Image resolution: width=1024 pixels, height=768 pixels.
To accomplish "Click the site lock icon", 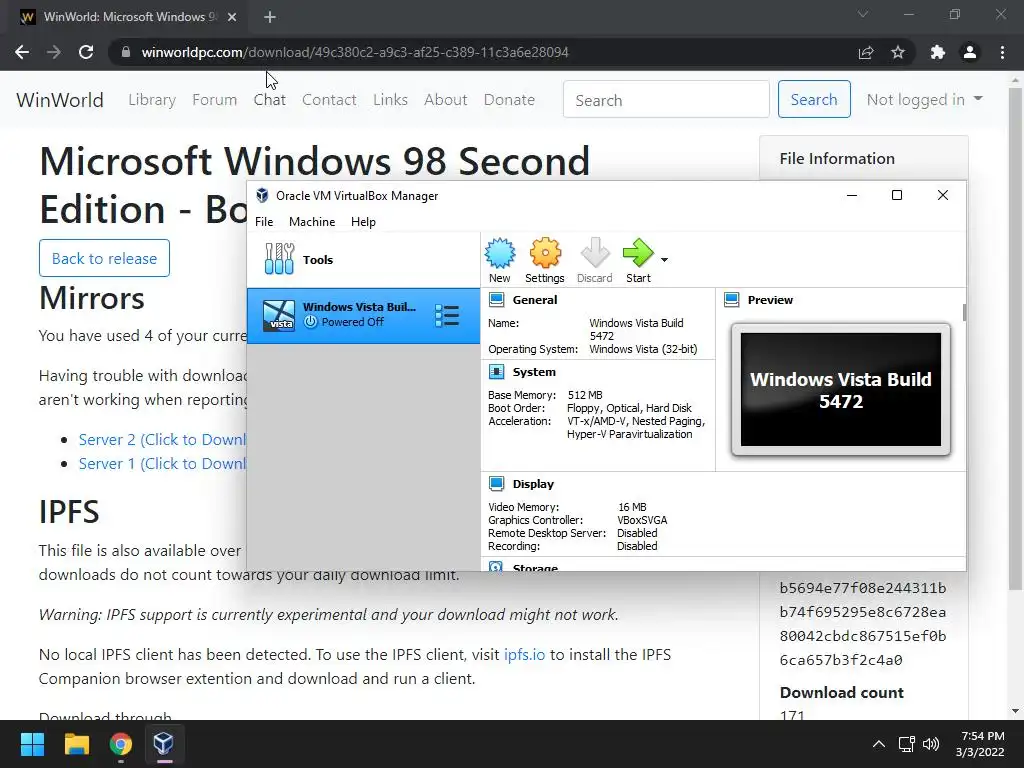I will pyautogui.click(x=125, y=52).
